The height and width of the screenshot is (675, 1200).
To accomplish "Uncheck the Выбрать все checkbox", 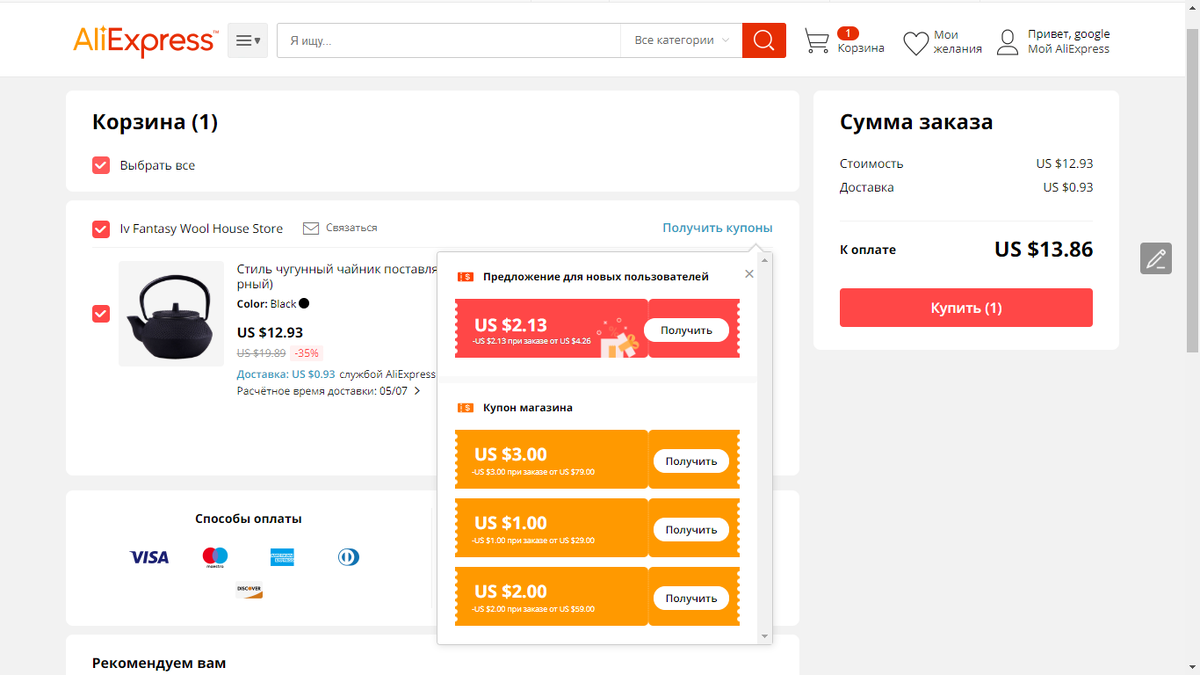I will point(101,165).
